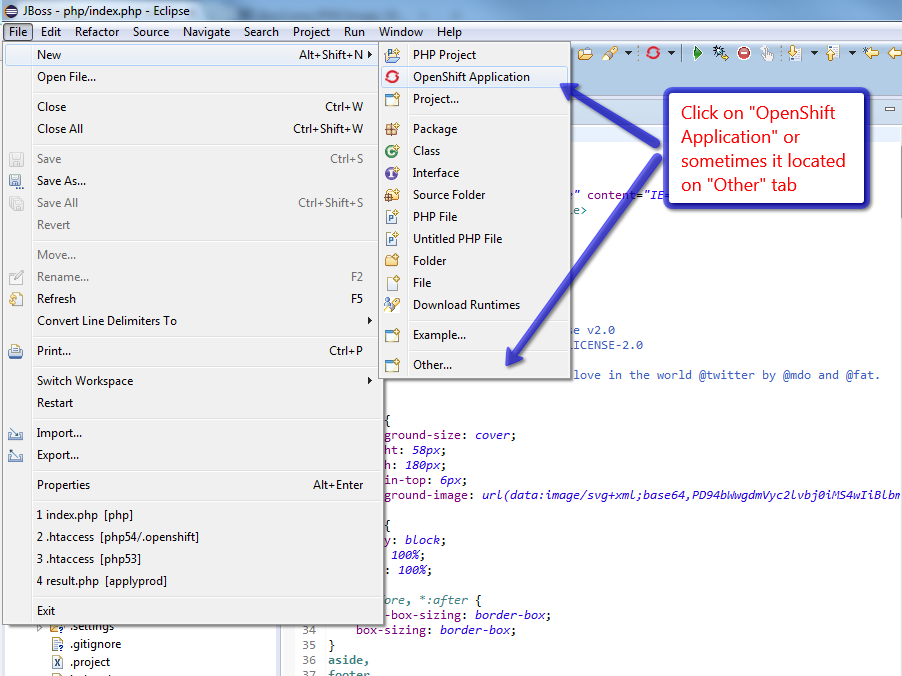Click the Last Edit Location icon
Viewport: 902px width, 676px height.
(871, 53)
